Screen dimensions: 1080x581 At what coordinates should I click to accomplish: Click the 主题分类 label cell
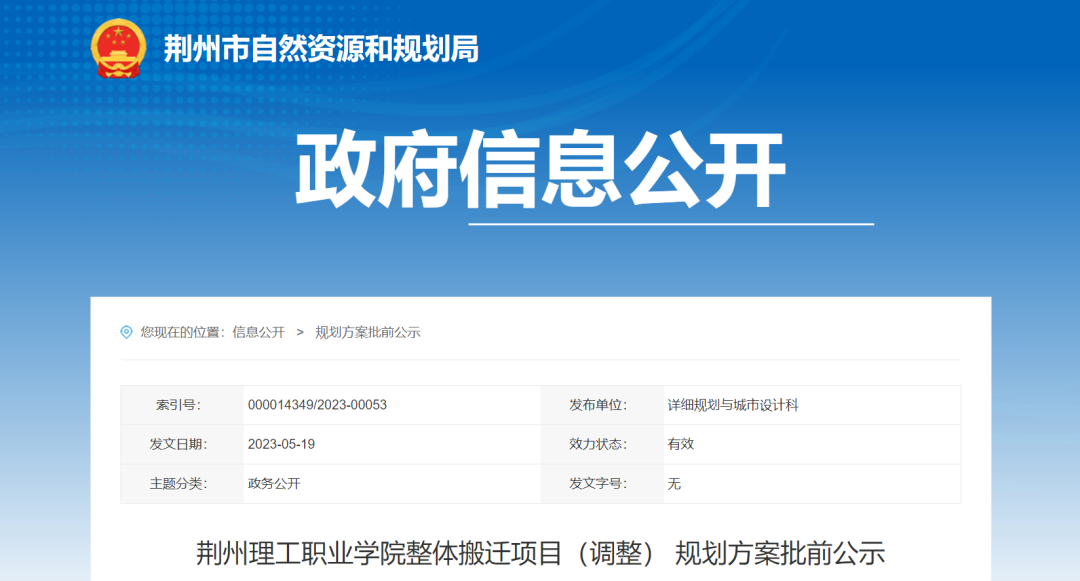point(183,484)
